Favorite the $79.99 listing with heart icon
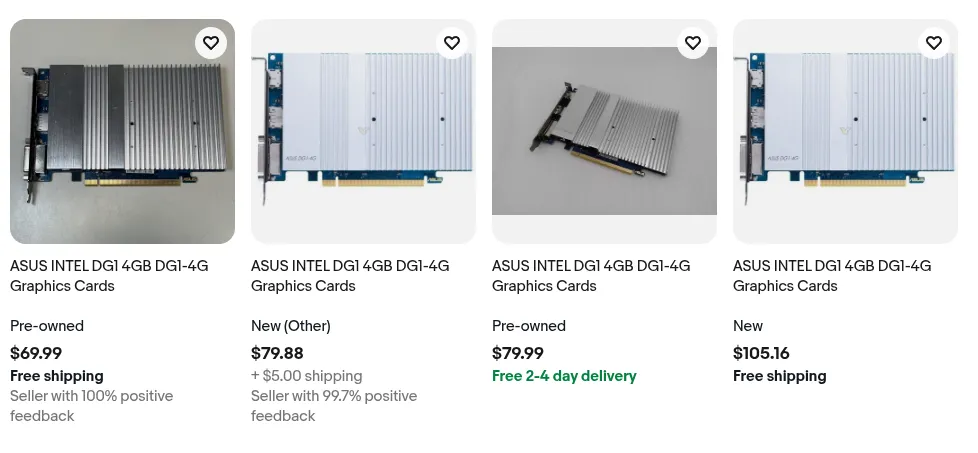The image size is (978, 453). [693, 43]
